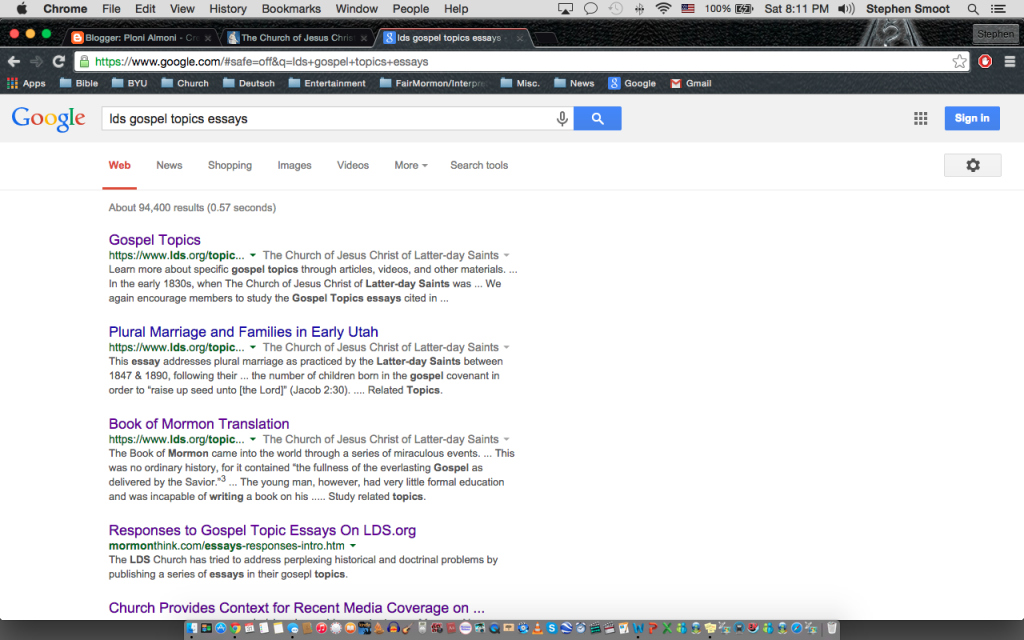Viewport: 1024px width, 640px height.
Task: Open green arrow beside mormonthink.com URL
Action: [x=353, y=546]
